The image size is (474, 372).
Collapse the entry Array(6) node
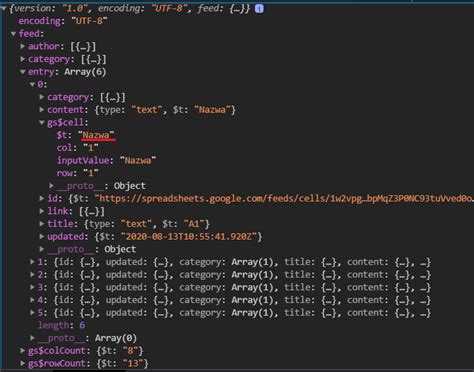23,72
